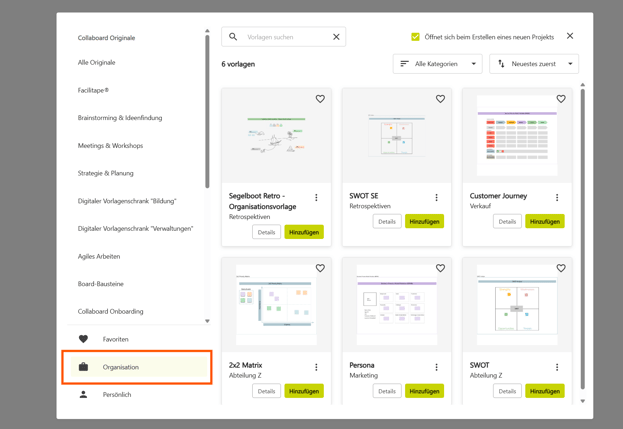The height and width of the screenshot is (429, 623).
Task: Favorite the Customer Journey template
Action: pos(561,99)
